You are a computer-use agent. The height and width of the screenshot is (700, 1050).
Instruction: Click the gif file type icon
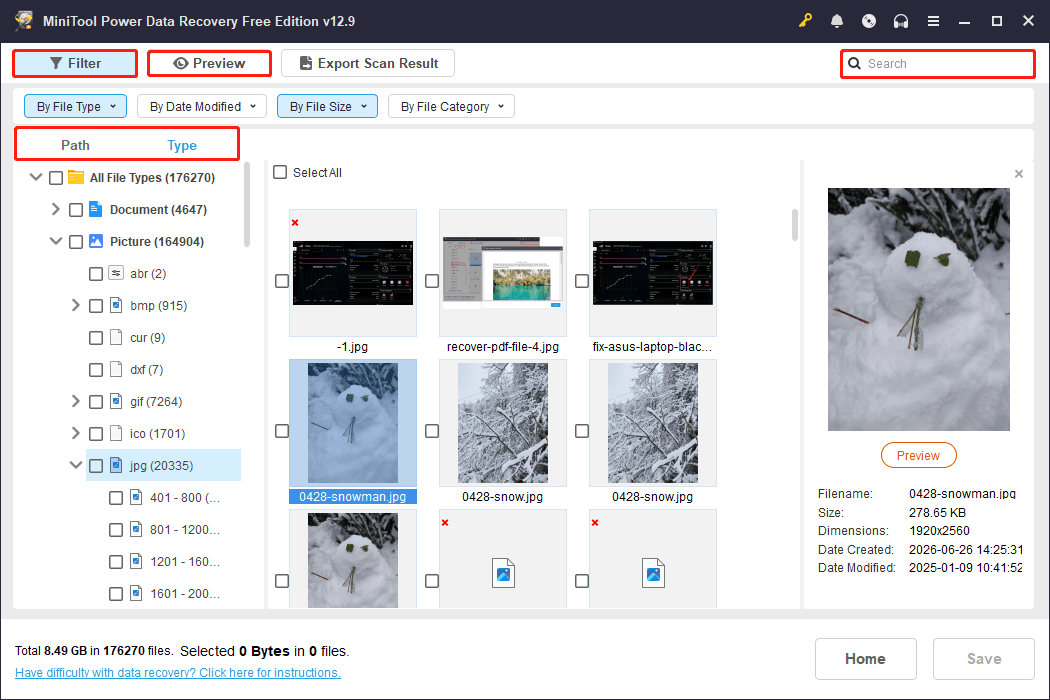click(116, 401)
